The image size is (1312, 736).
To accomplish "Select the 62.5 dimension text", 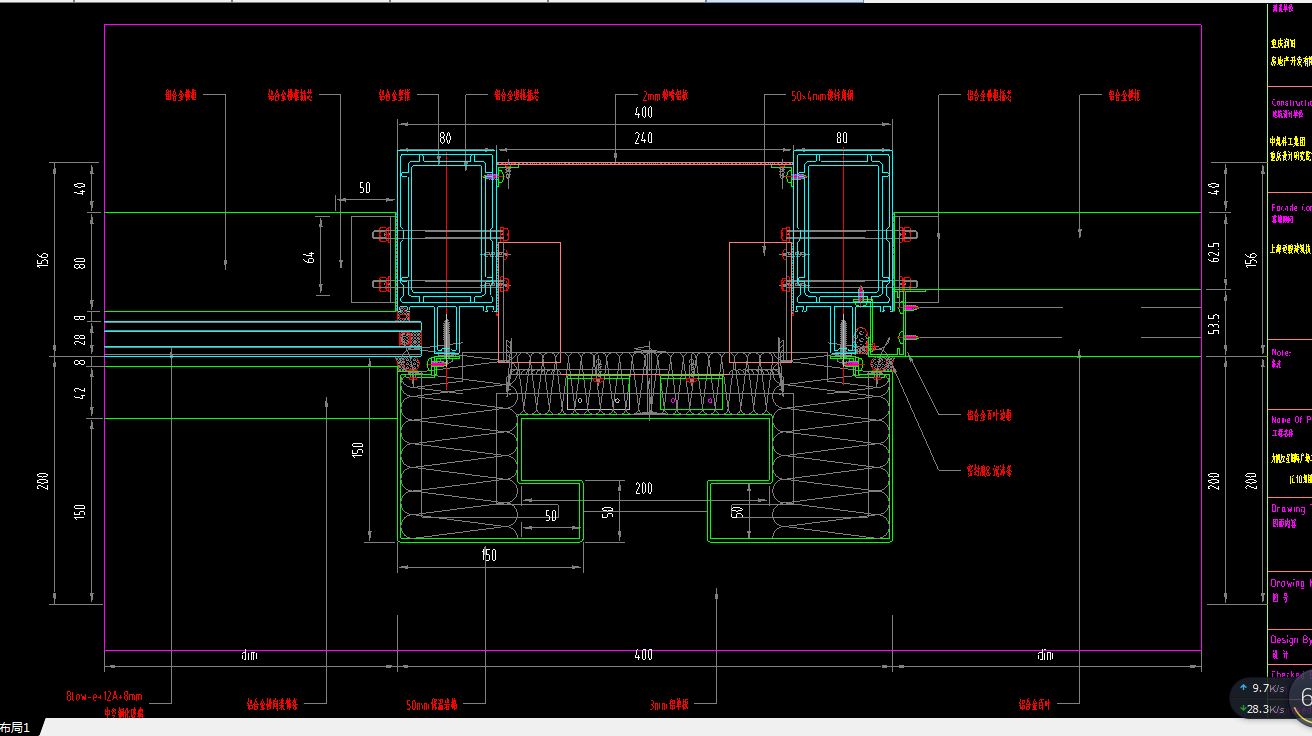I will 1214,250.
